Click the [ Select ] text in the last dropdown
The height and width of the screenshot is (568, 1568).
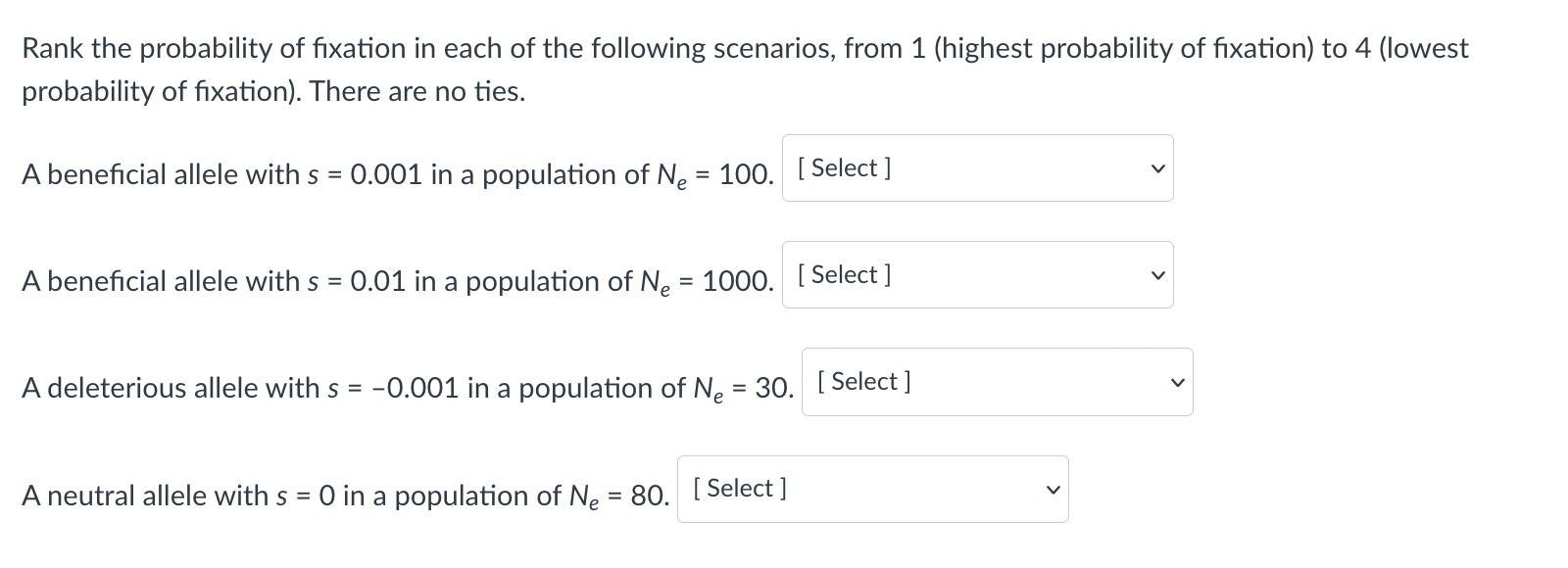[x=740, y=488]
